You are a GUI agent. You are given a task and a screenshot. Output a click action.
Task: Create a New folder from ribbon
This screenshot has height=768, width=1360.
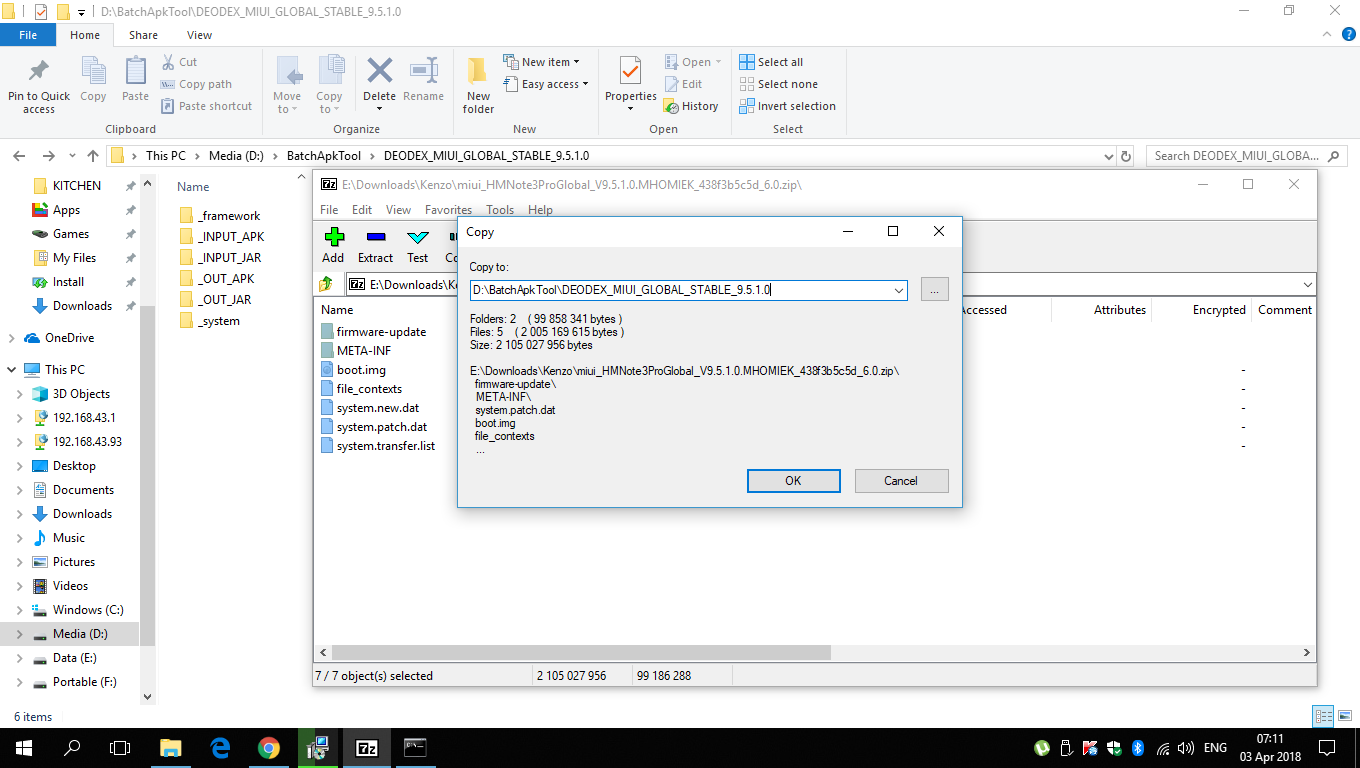[x=478, y=85]
